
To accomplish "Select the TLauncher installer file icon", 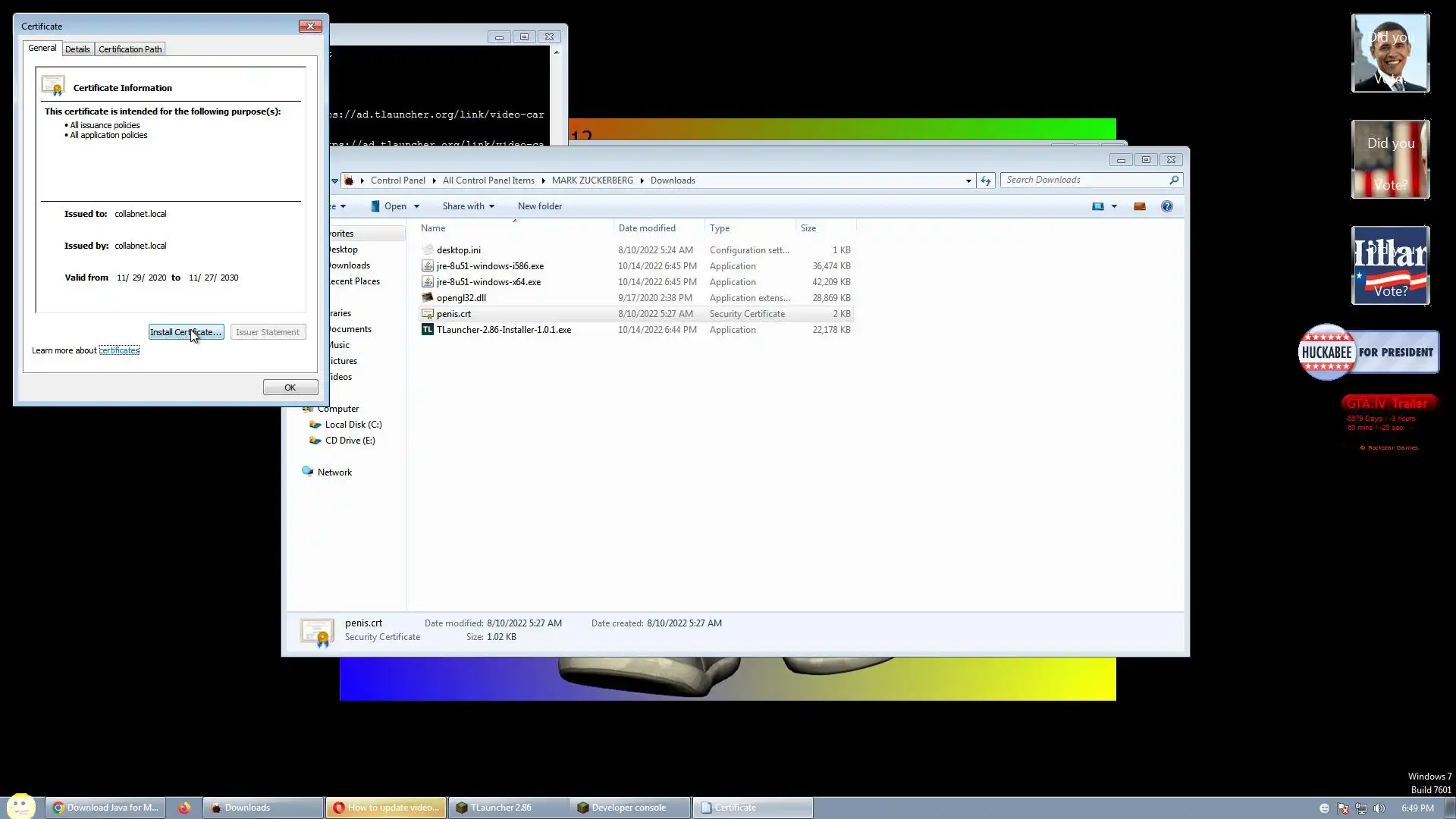I will (x=428, y=330).
